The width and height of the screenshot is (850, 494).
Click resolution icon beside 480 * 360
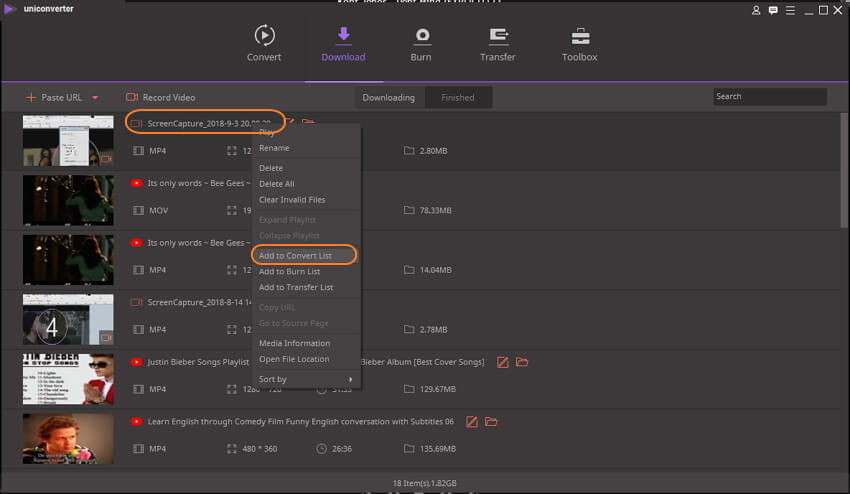231,449
